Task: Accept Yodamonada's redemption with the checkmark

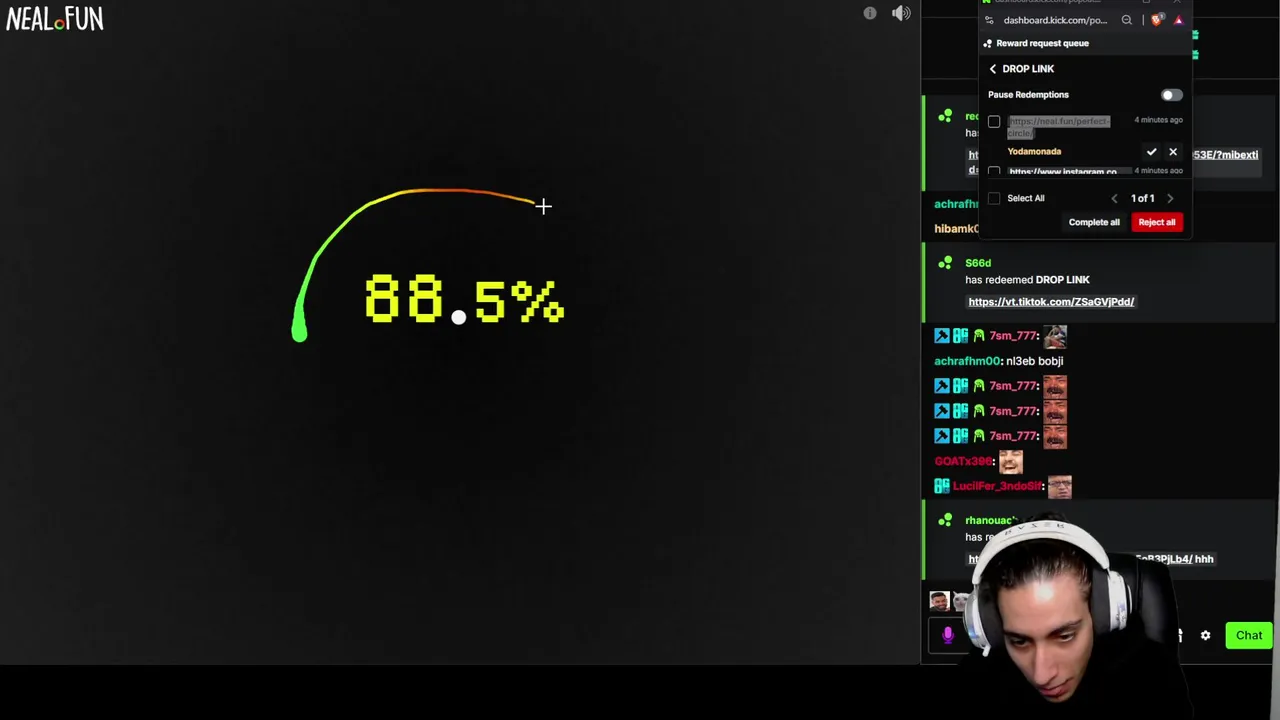Action: tap(1151, 152)
